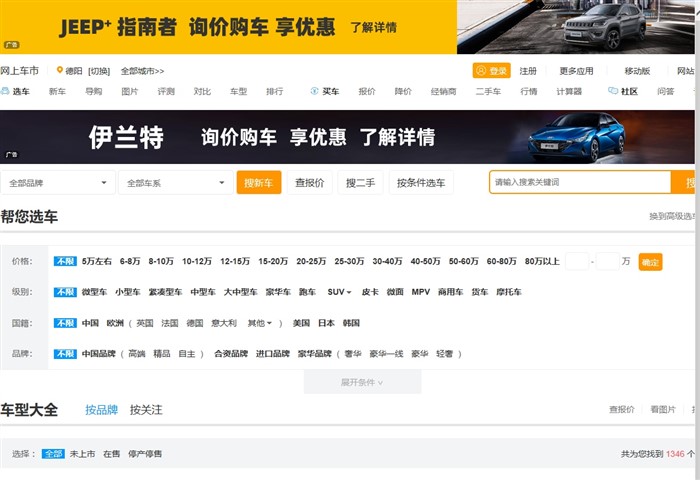Screen dimensions: 700x480
Task: Switch to the 按关注 tab
Action: [146, 410]
